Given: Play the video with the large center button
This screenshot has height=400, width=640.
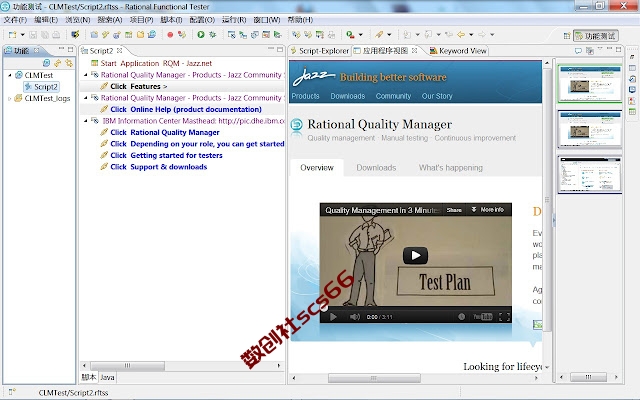Looking at the screenshot, I should (415, 256).
